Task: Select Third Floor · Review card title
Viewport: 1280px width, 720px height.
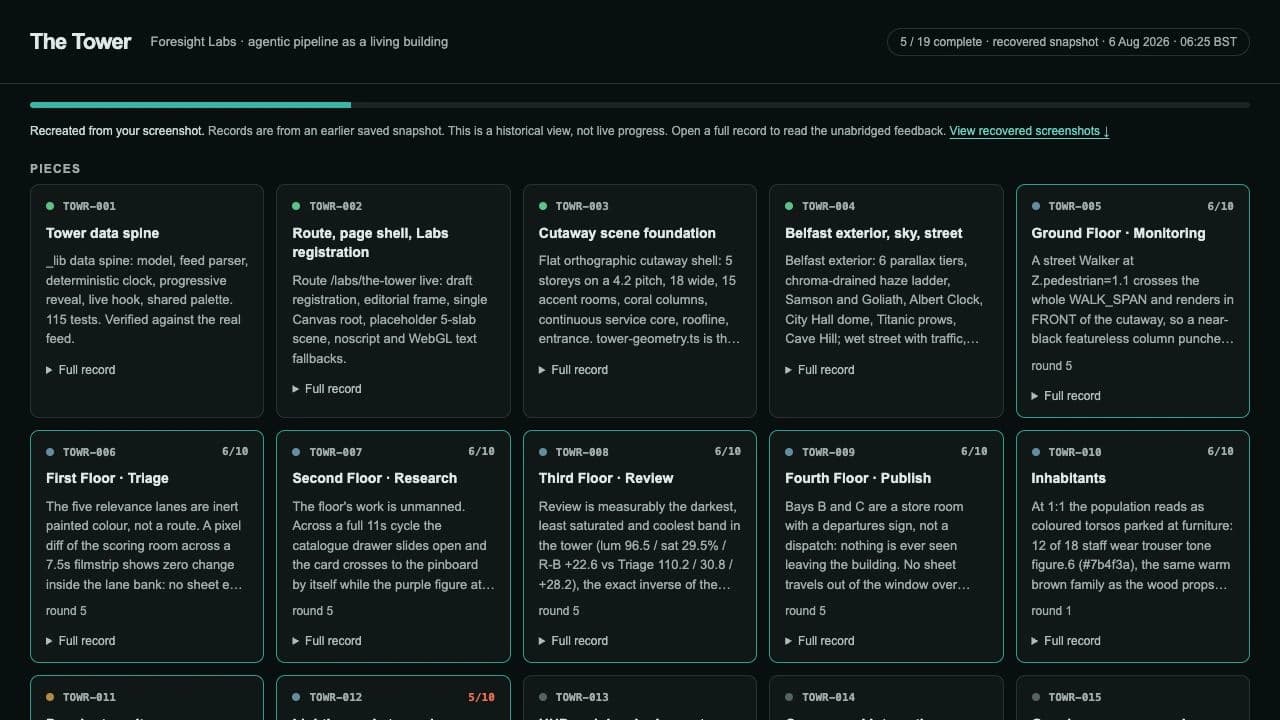Action: point(606,478)
